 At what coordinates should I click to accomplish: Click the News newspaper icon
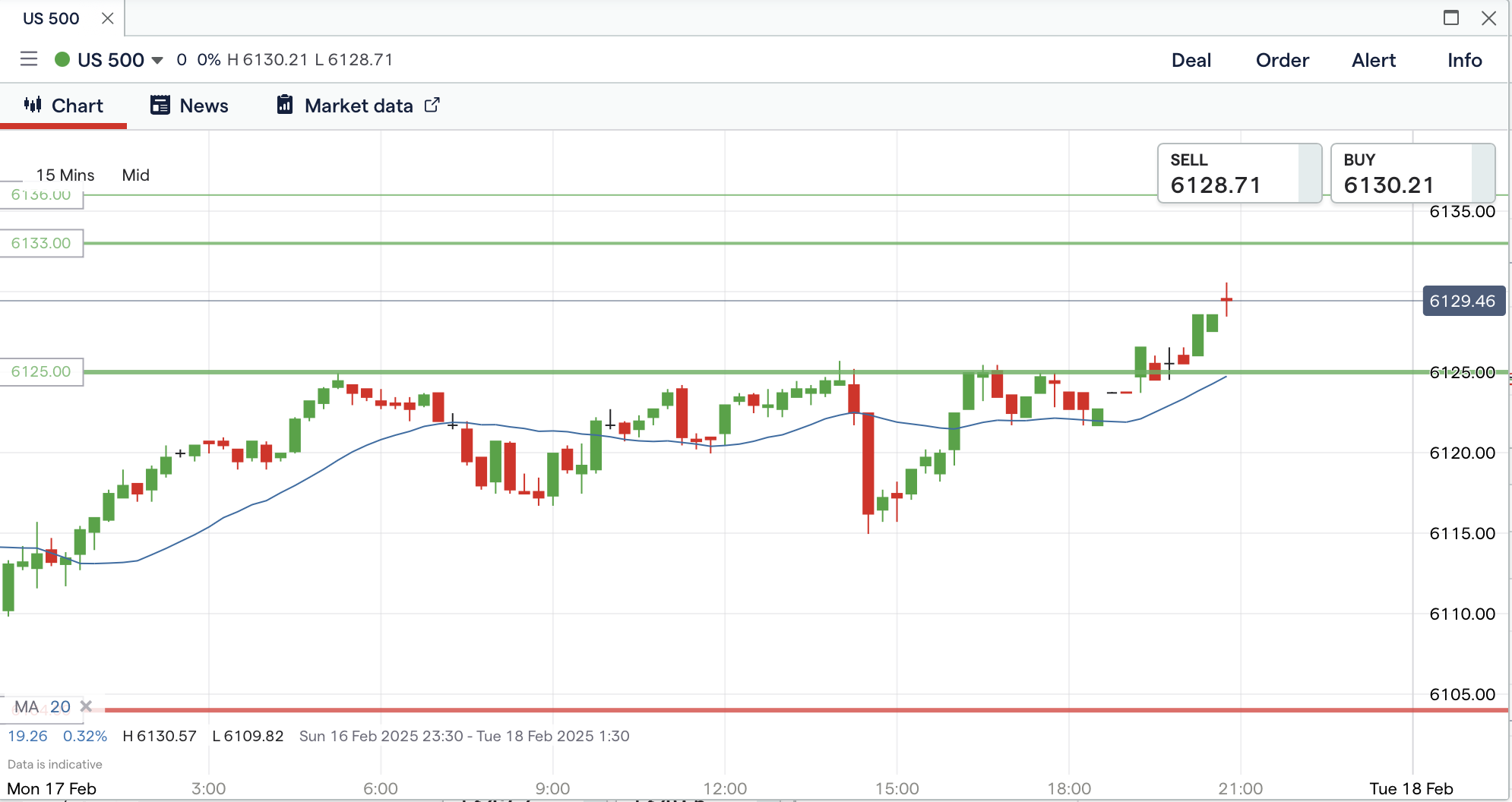(x=160, y=106)
